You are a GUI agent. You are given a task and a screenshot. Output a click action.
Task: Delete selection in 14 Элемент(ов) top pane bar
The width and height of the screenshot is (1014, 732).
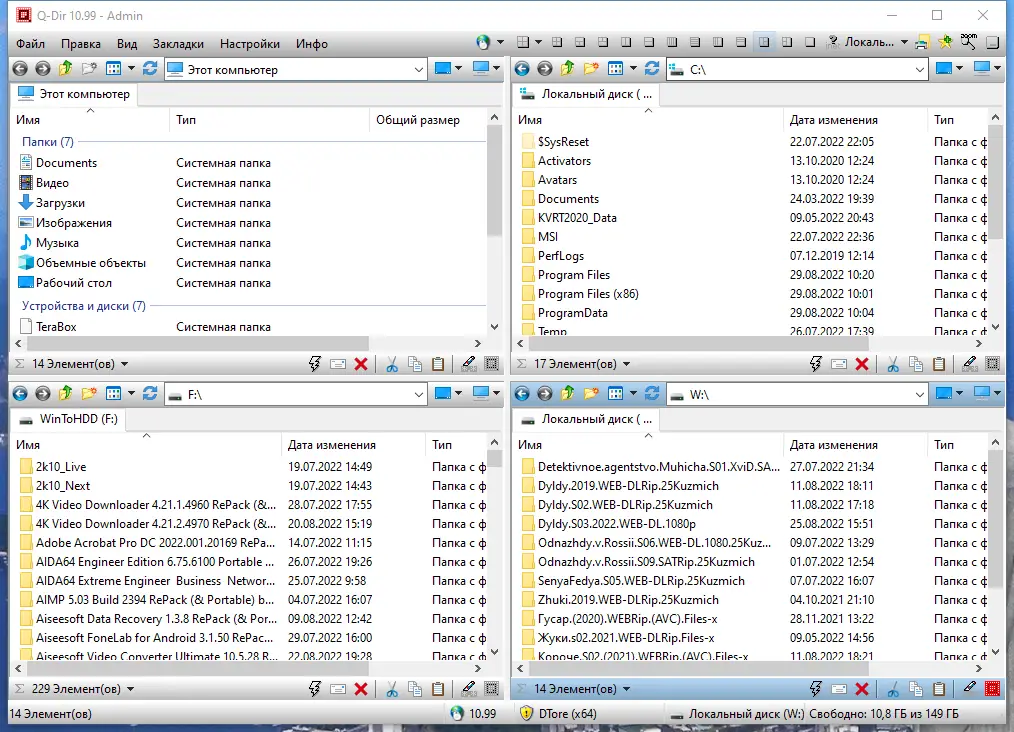(x=361, y=364)
